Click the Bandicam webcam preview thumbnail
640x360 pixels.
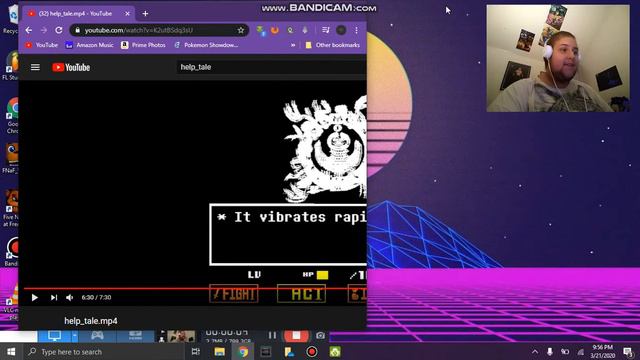pyautogui.click(x=181, y=336)
